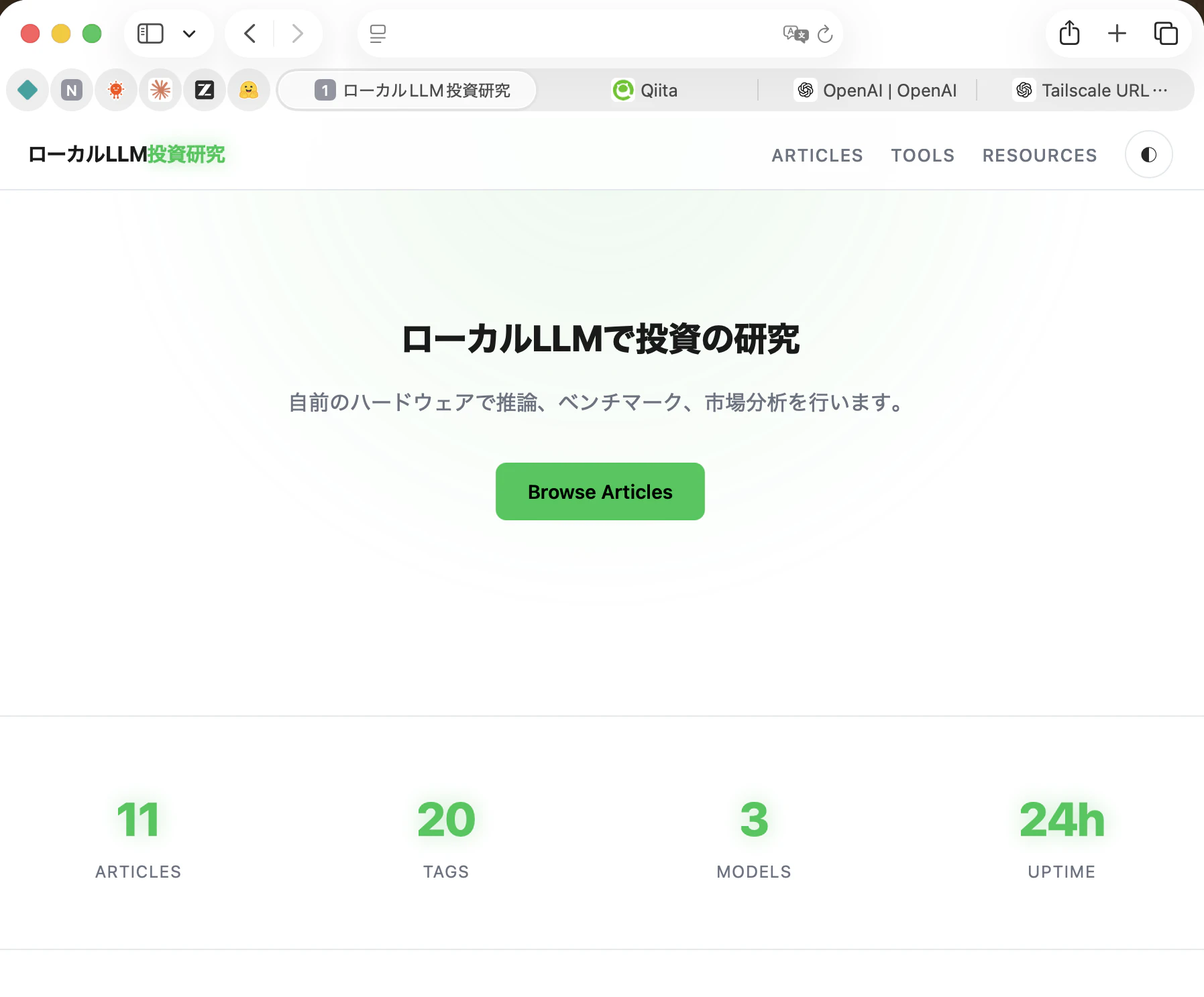
Task: Click the Safari address bar field
Action: [x=600, y=34]
